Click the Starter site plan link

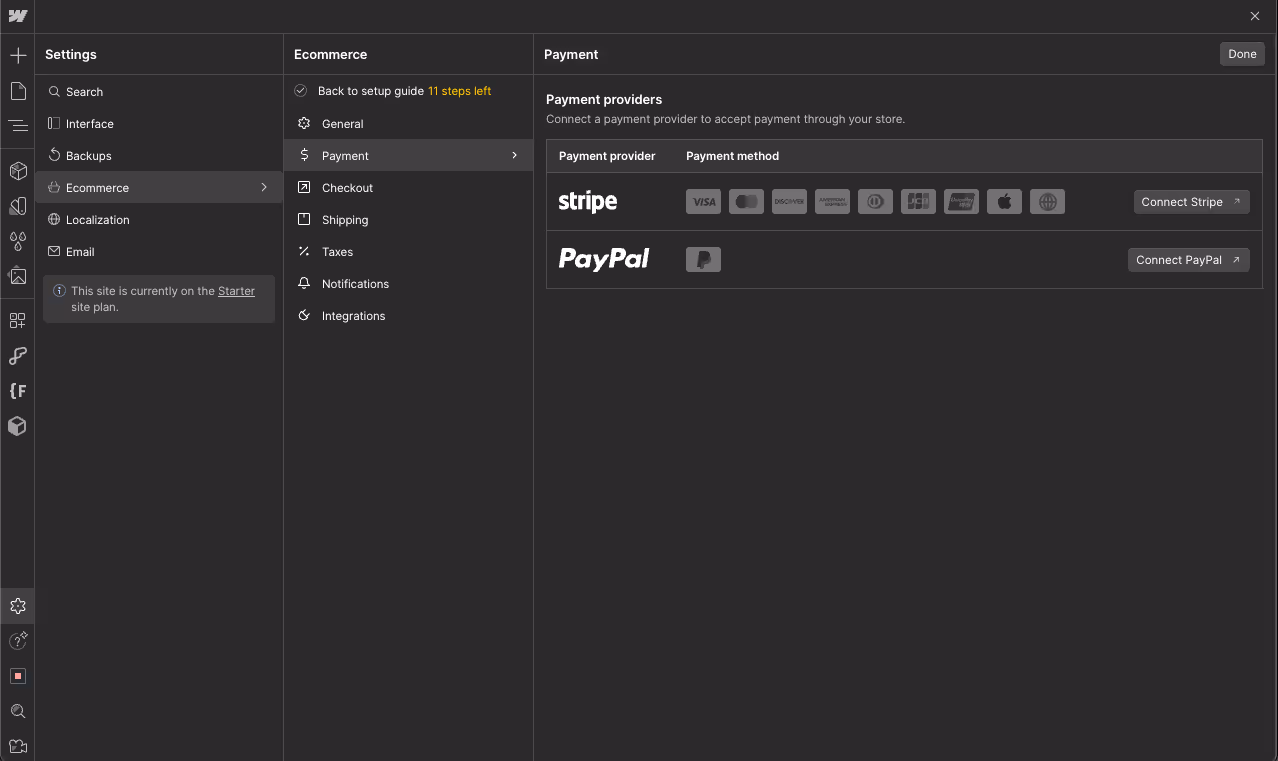(x=236, y=291)
